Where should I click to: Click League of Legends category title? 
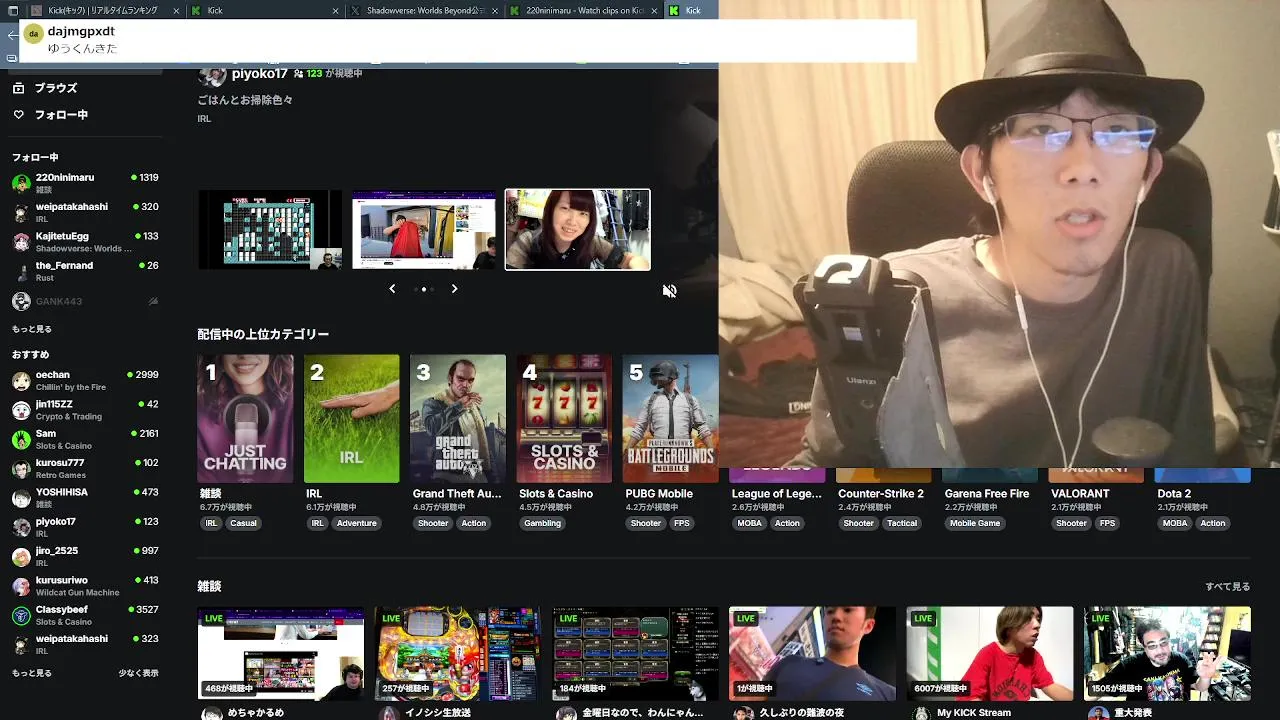coord(776,494)
